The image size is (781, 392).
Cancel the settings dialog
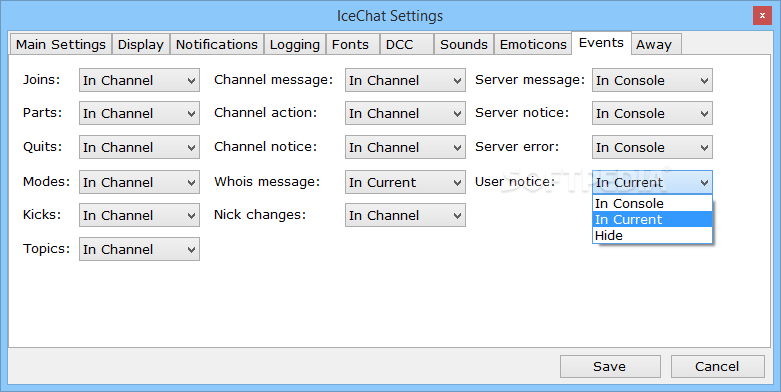point(717,367)
